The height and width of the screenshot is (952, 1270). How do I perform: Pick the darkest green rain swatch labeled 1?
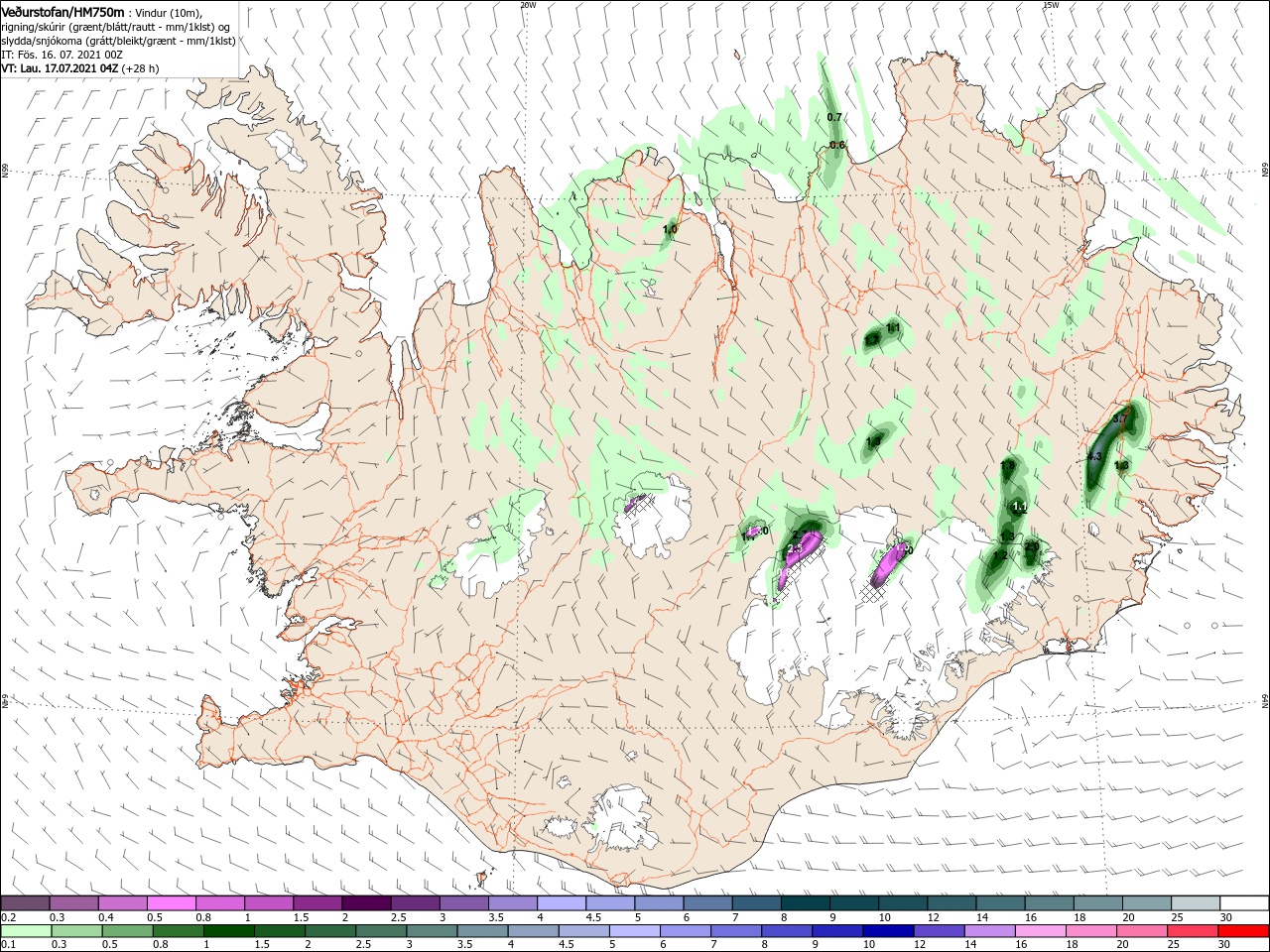[x=229, y=931]
